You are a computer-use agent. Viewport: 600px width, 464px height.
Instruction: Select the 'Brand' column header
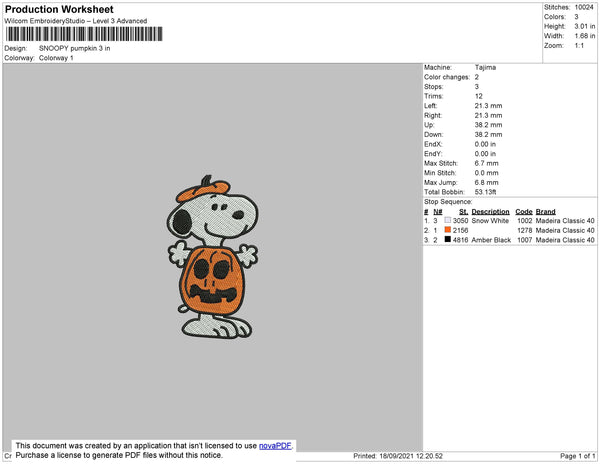(545, 212)
